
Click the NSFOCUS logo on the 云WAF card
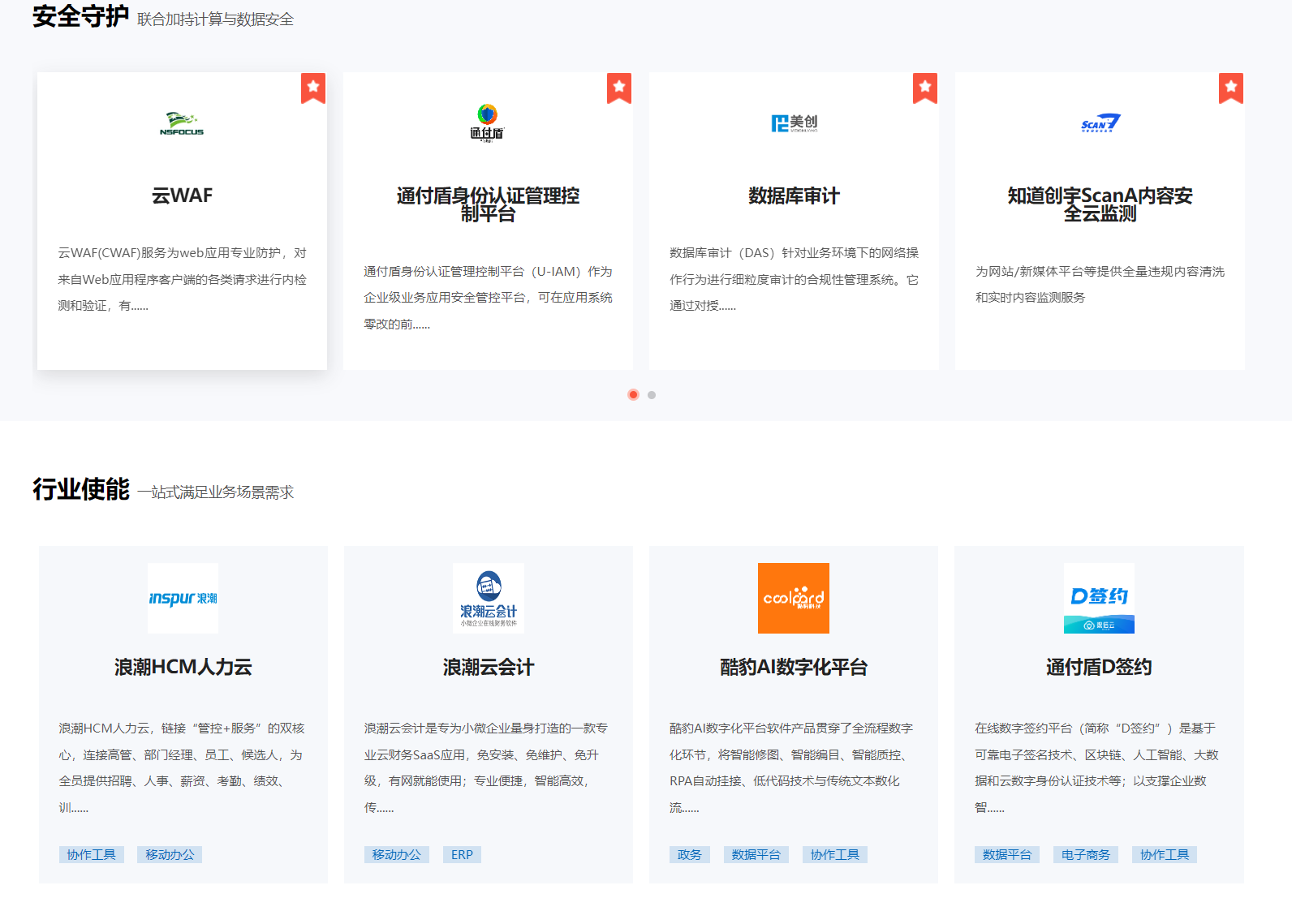tap(182, 123)
